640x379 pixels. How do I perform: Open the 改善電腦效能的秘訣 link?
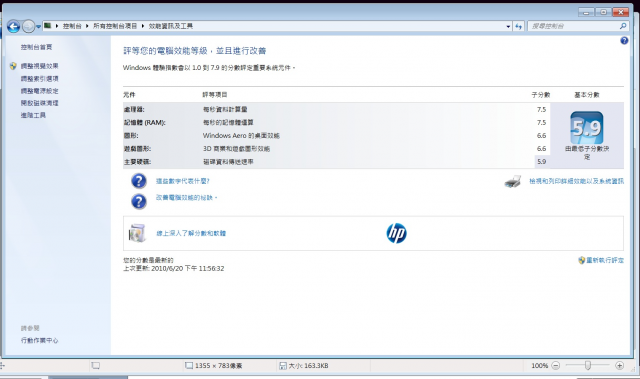point(186,197)
